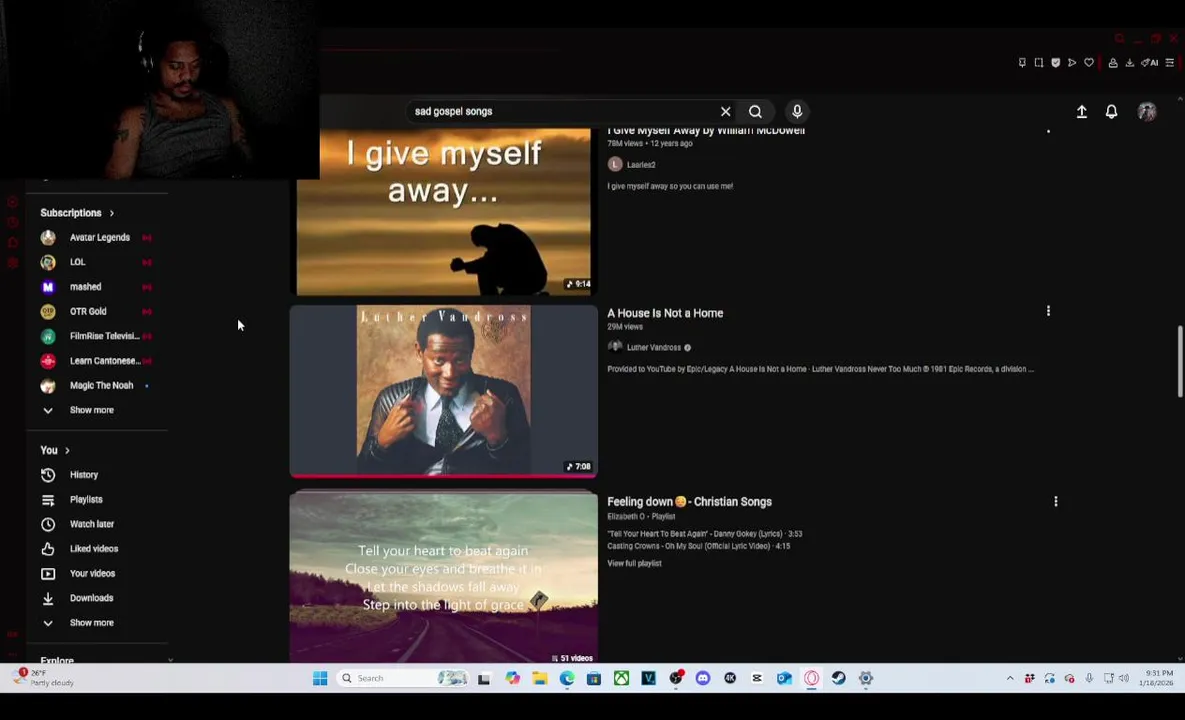Open Steam from the taskbar
This screenshot has height=720, width=1185.
point(838,678)
